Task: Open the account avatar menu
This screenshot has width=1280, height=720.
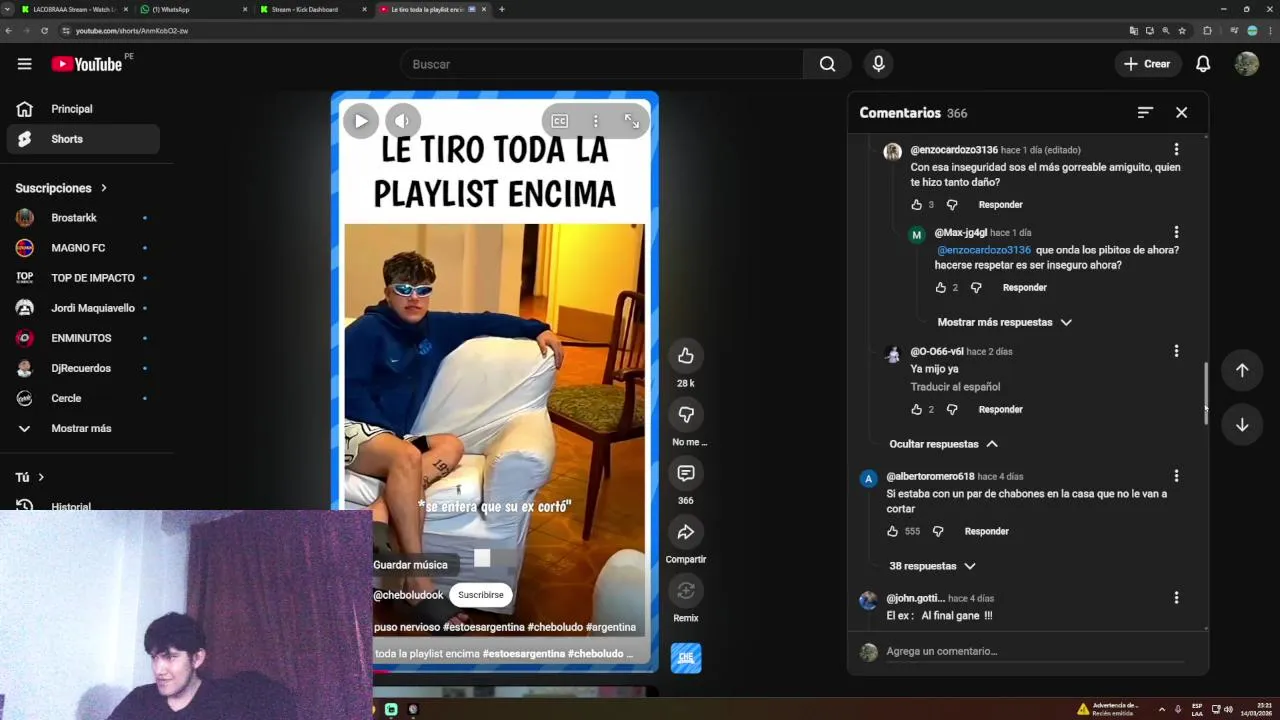Action: coord(1247,64)
